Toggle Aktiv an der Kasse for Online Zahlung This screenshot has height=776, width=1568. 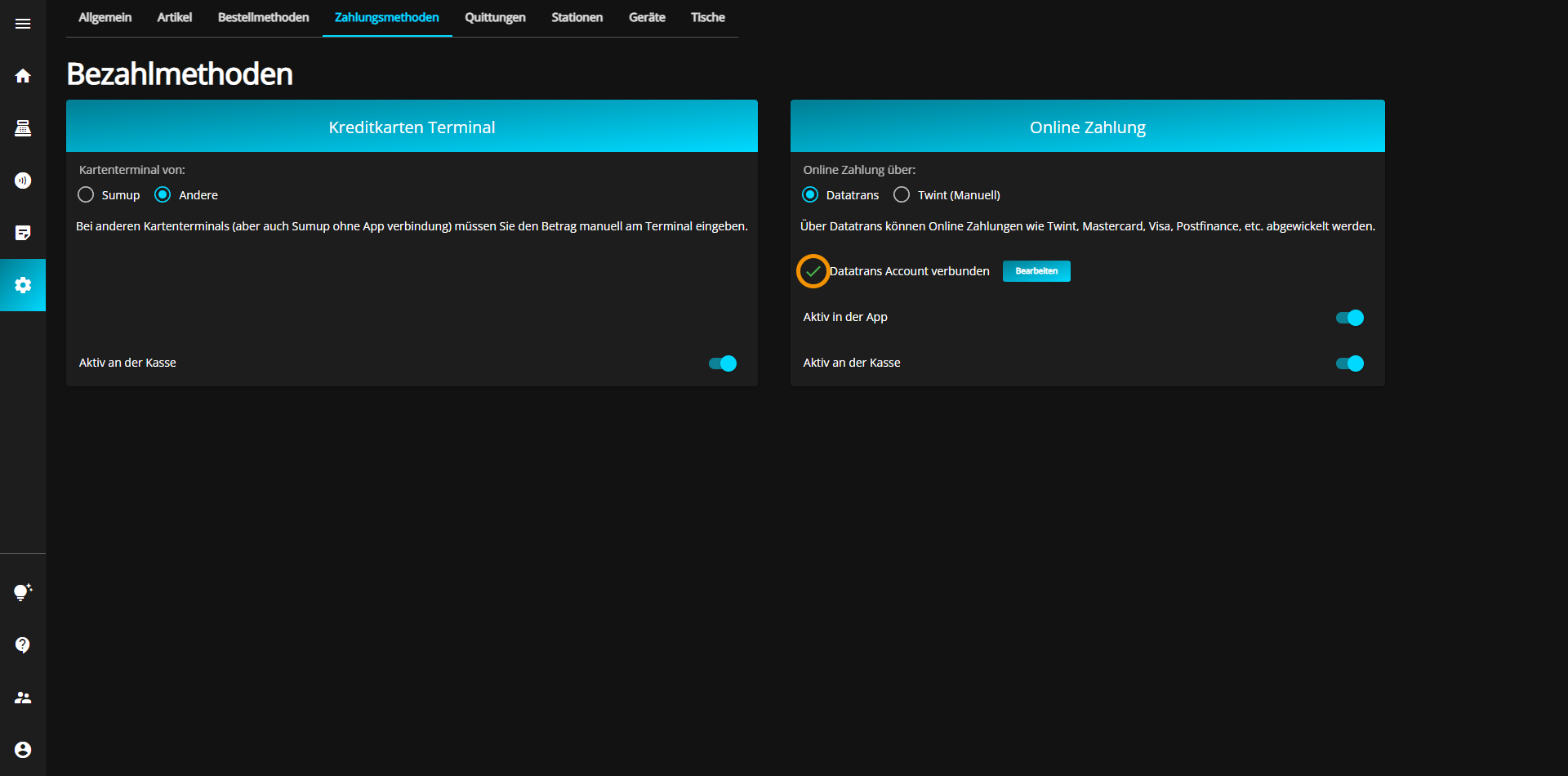pos(1350,363)
